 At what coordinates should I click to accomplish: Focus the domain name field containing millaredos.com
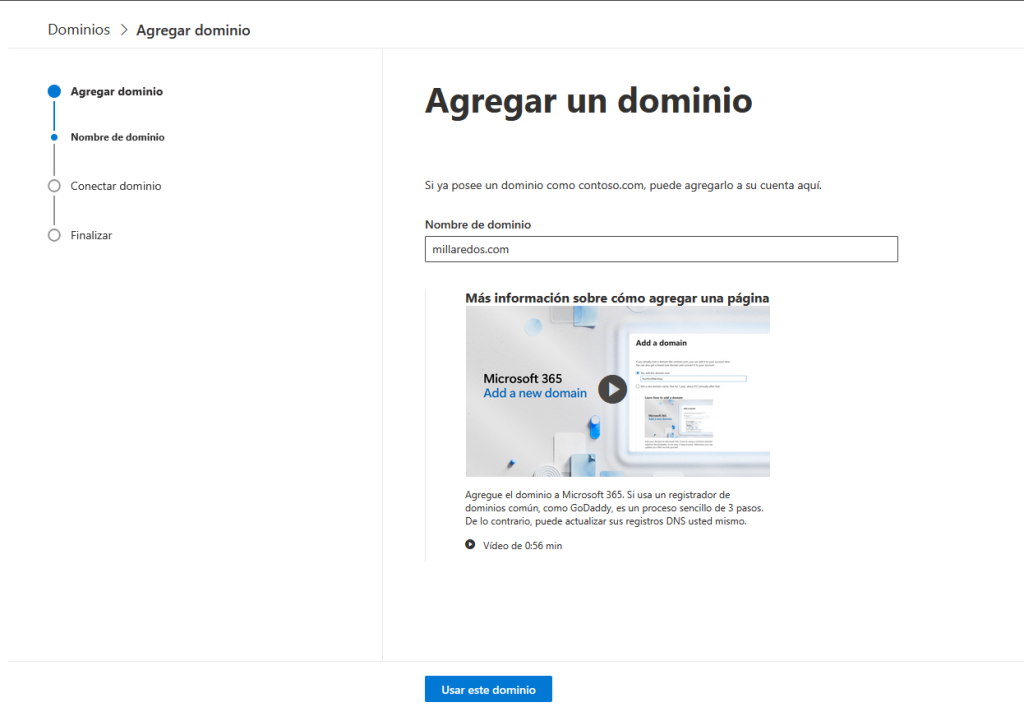pyautogui.click(x=660, y=249)
